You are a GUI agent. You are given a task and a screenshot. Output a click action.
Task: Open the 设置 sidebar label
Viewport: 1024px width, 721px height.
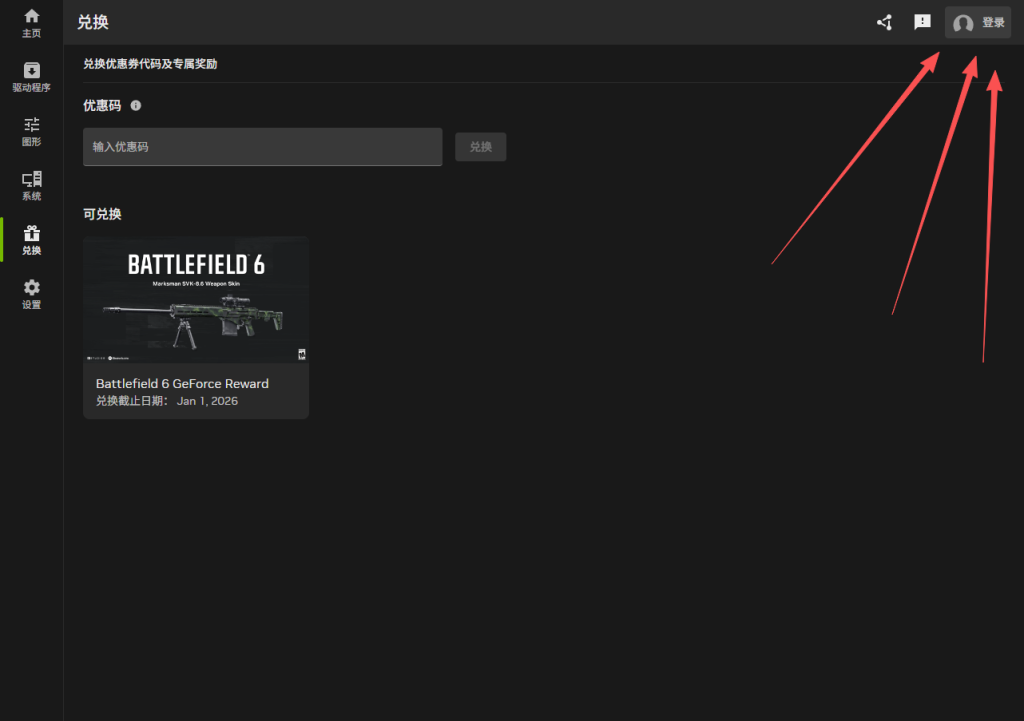tap(31, 305)
